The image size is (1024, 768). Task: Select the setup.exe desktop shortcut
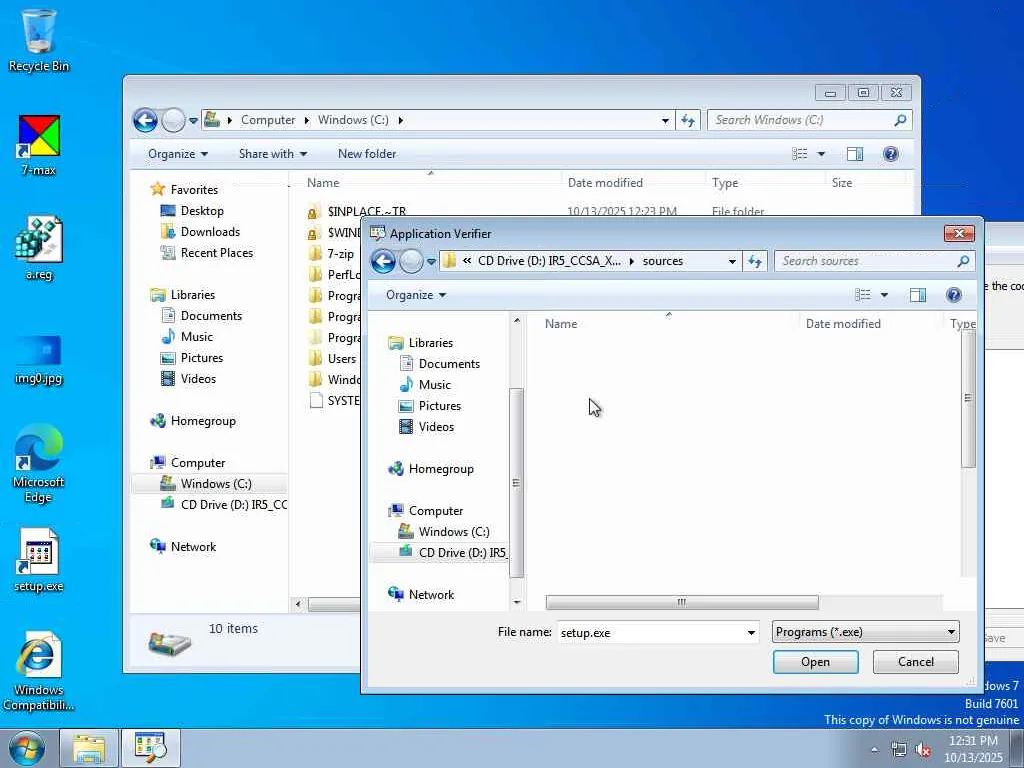(39, 560)
